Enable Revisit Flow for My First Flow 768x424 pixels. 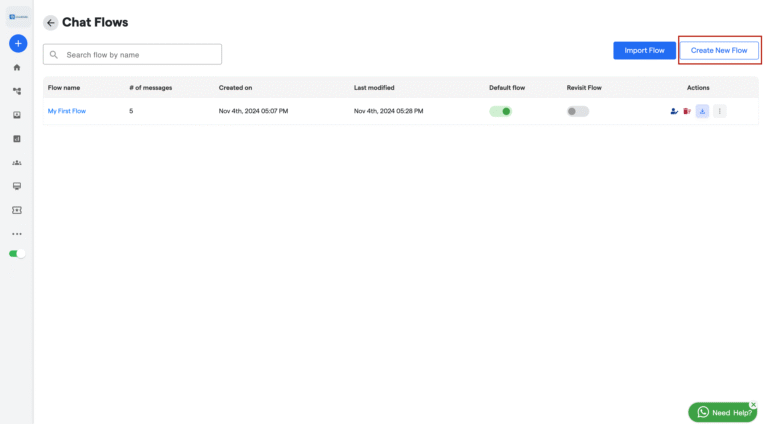(577, 111)
